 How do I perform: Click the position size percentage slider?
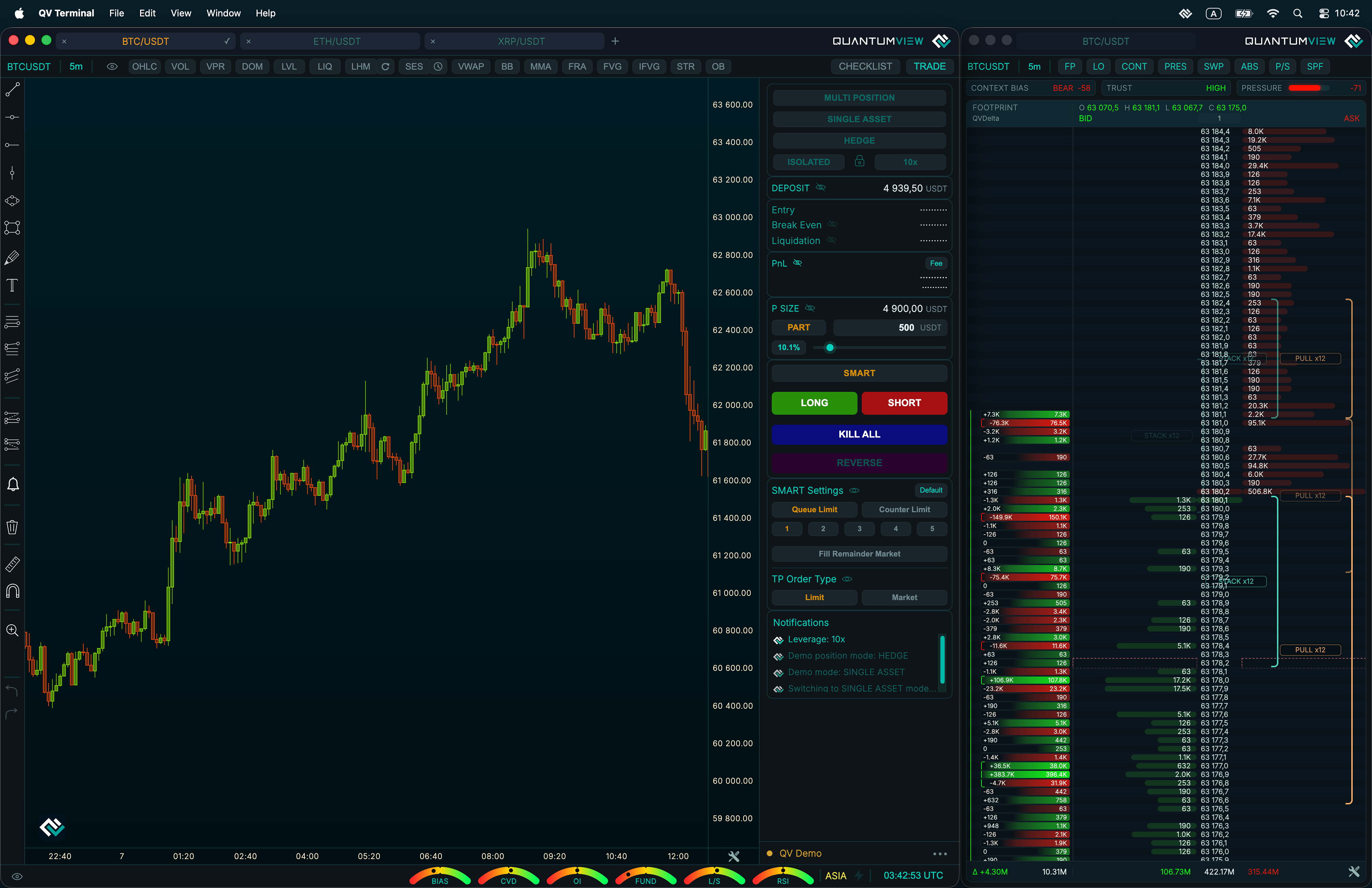point(879,348)
